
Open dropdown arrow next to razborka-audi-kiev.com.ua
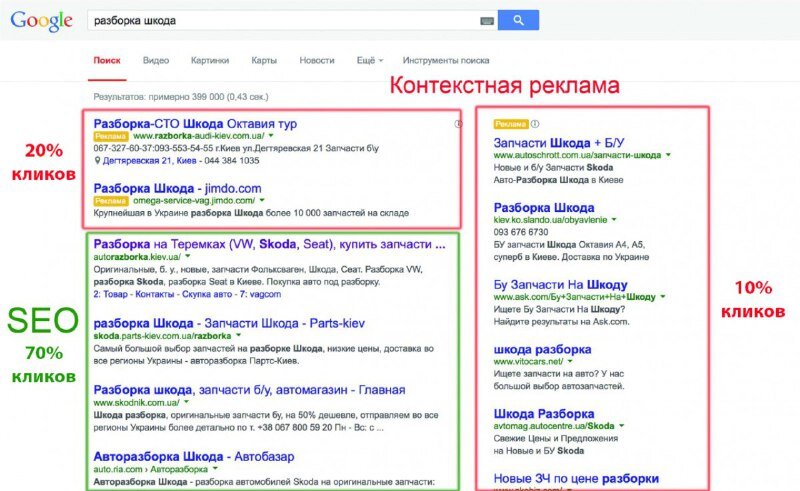(x=271, y=136)
